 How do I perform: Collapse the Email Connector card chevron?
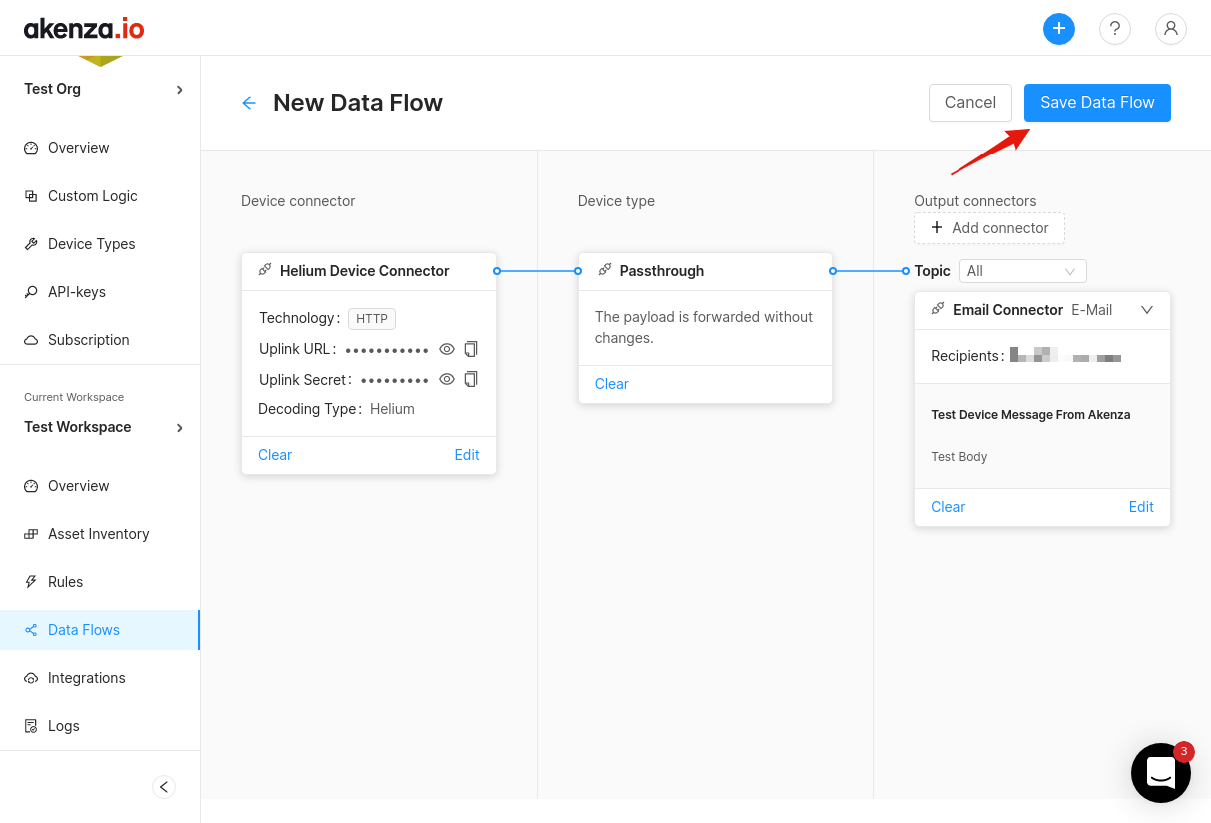point(1147,310)
